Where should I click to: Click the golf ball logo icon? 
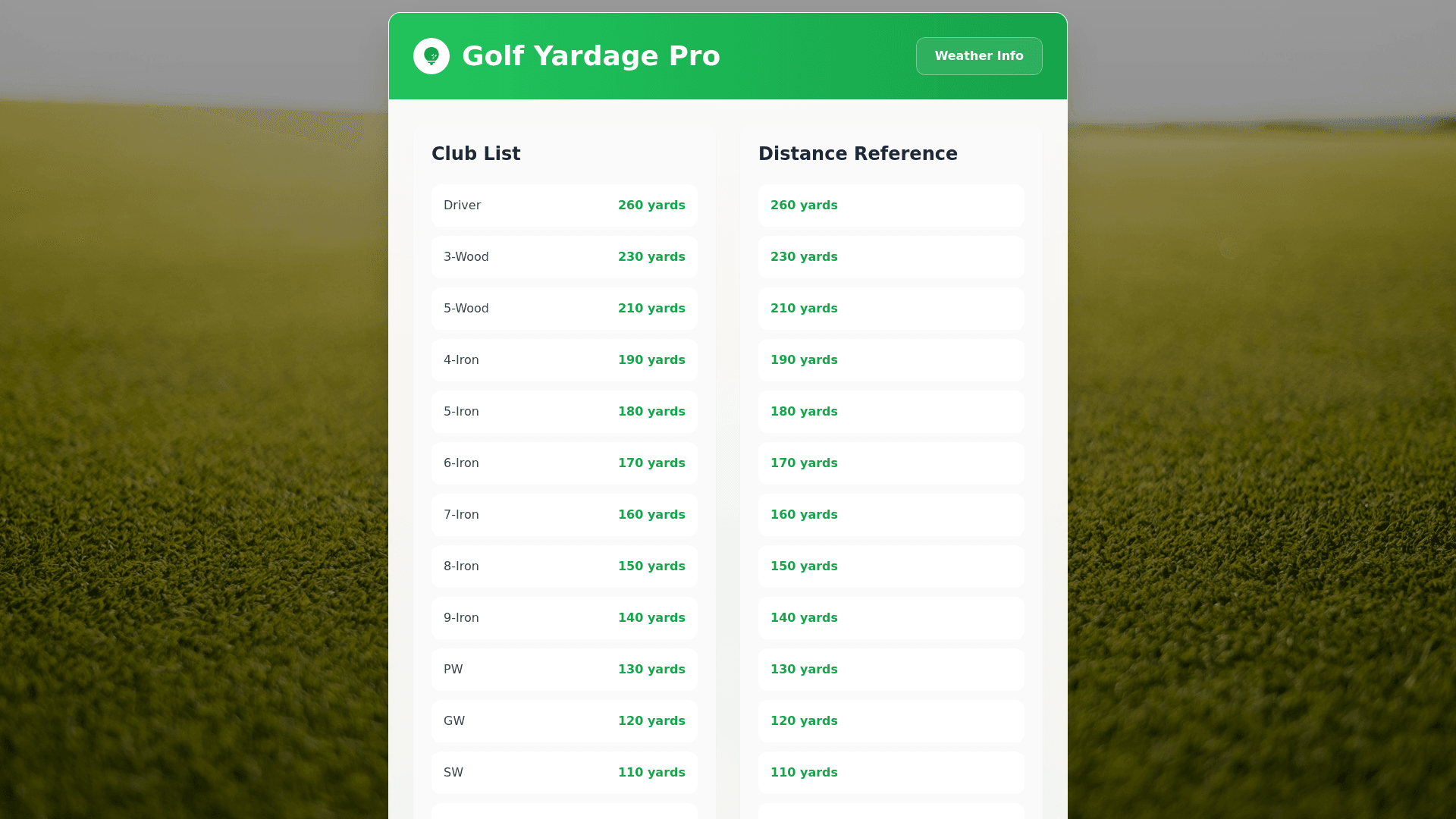pyautogui.click(x=431, y=56)
